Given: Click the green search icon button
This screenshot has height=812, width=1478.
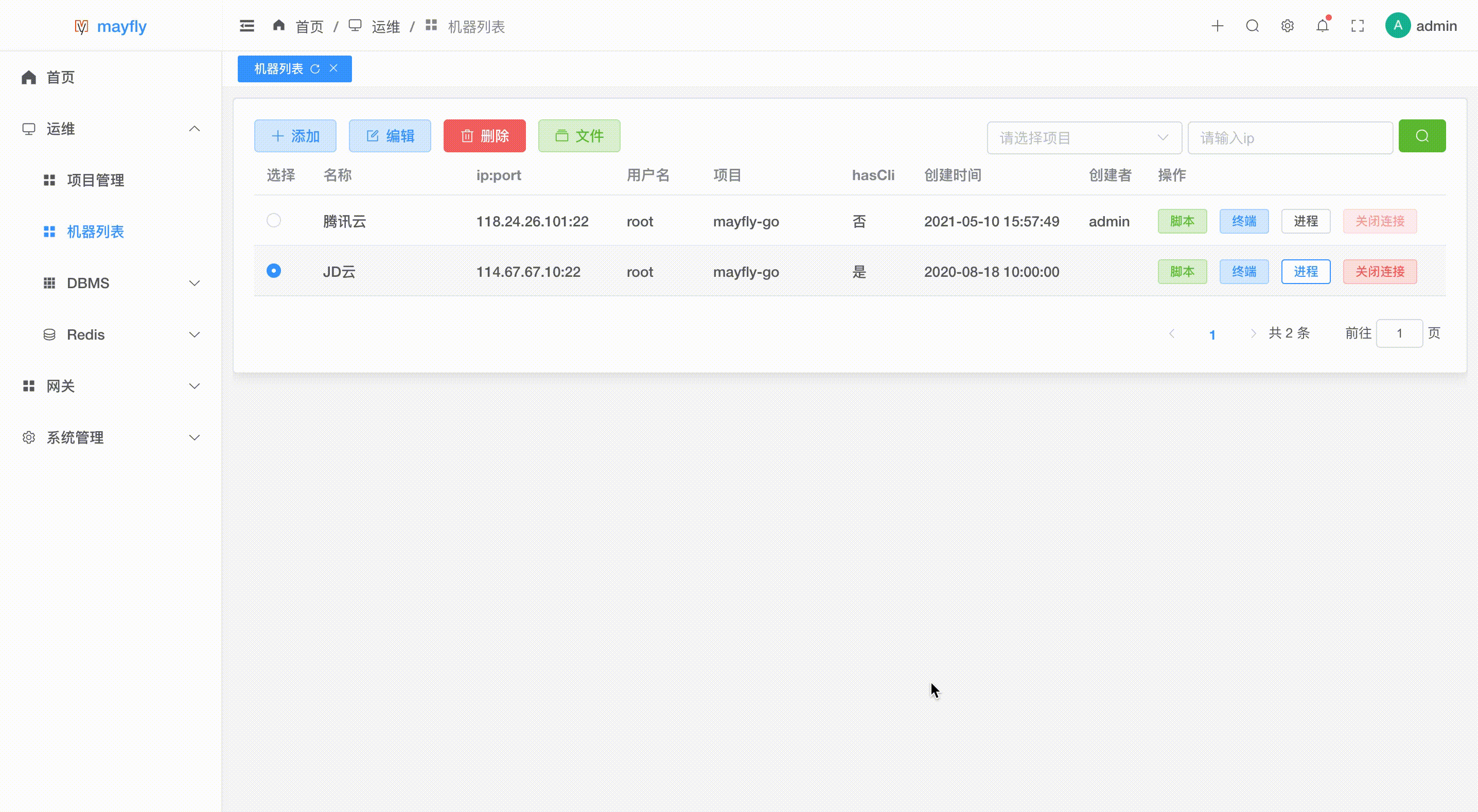Looking at the screenshot, I should coord(1421,136).
